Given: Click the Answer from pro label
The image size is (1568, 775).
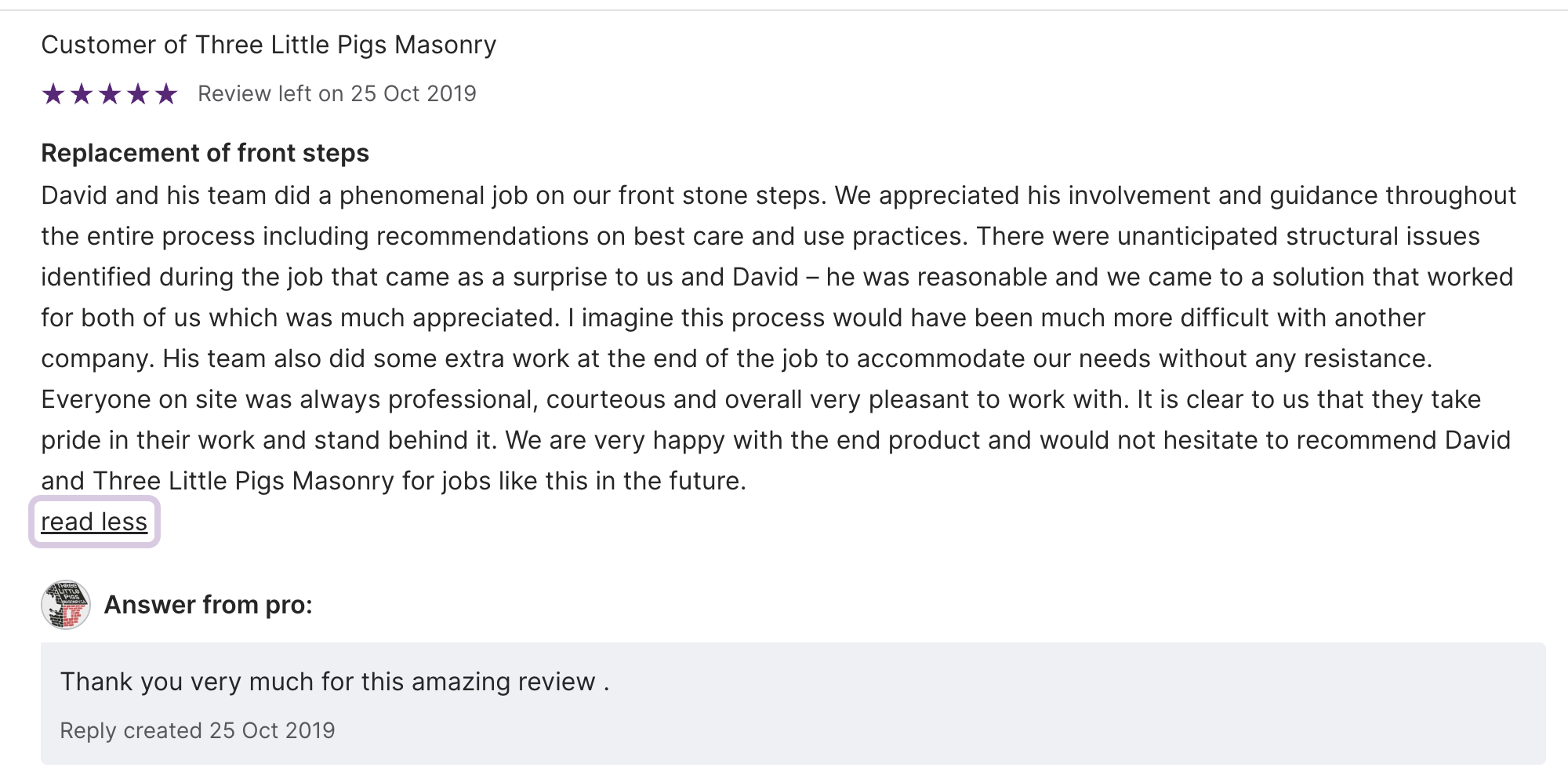Looking at the screenshot, I should click(x=208, y=605).
